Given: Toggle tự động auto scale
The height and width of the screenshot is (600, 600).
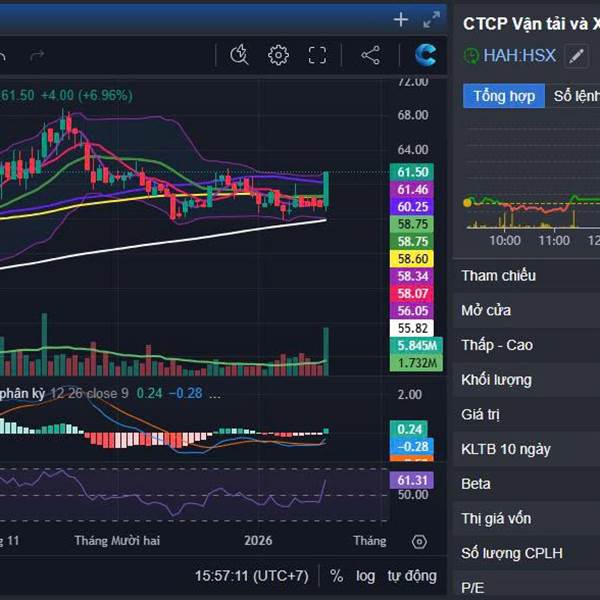Looking at the screenshot, I should pos(412,576).
